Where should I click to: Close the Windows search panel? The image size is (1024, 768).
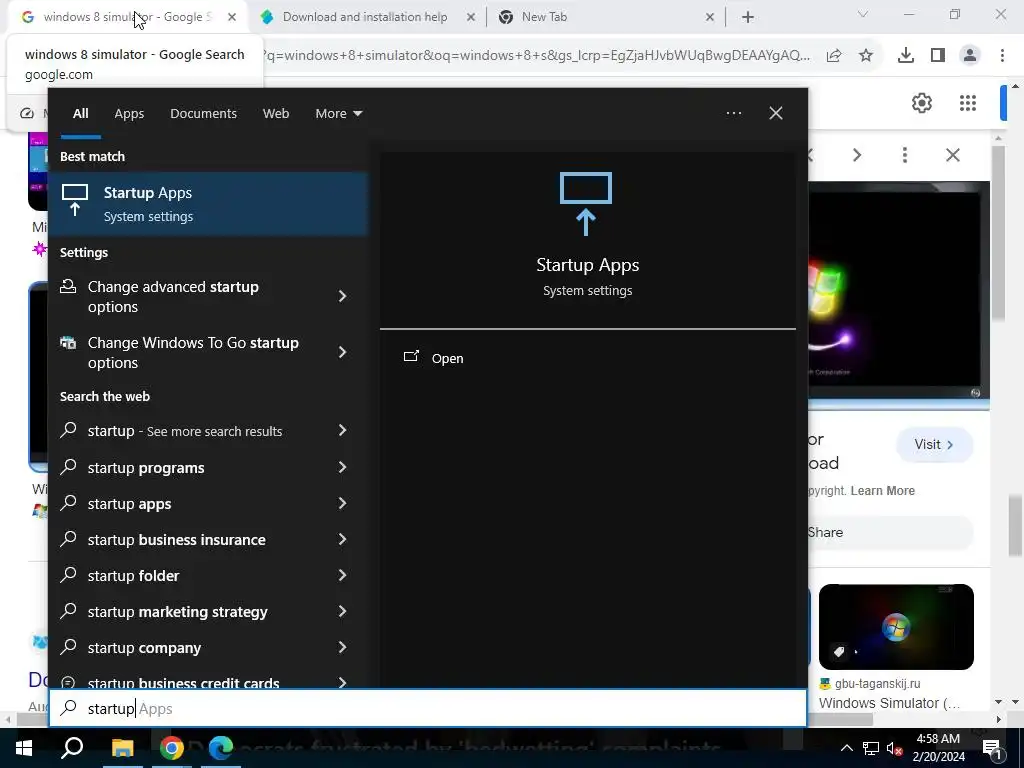(x=775, y=113)
